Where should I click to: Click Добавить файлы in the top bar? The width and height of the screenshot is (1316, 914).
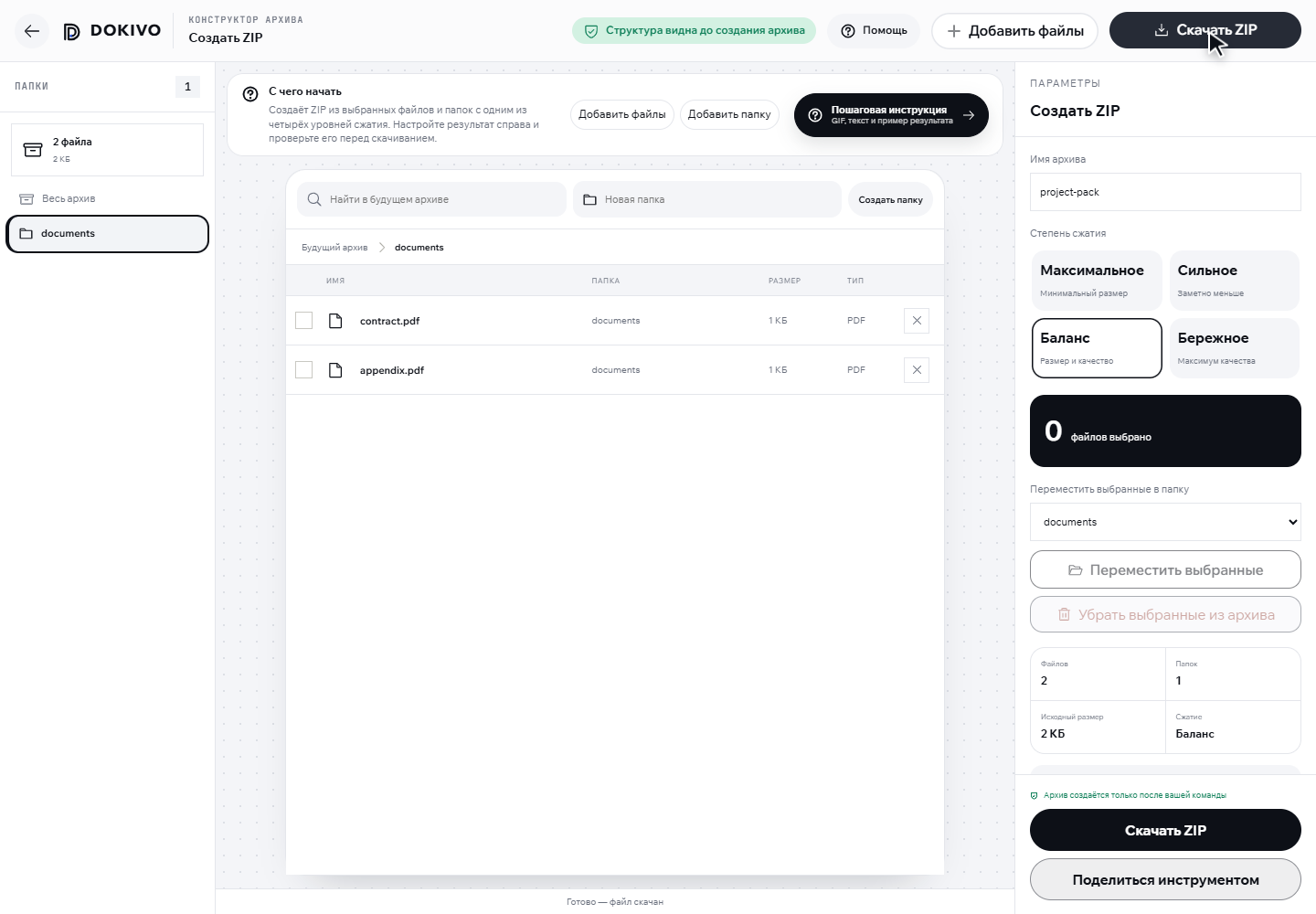pos(1014,31)
